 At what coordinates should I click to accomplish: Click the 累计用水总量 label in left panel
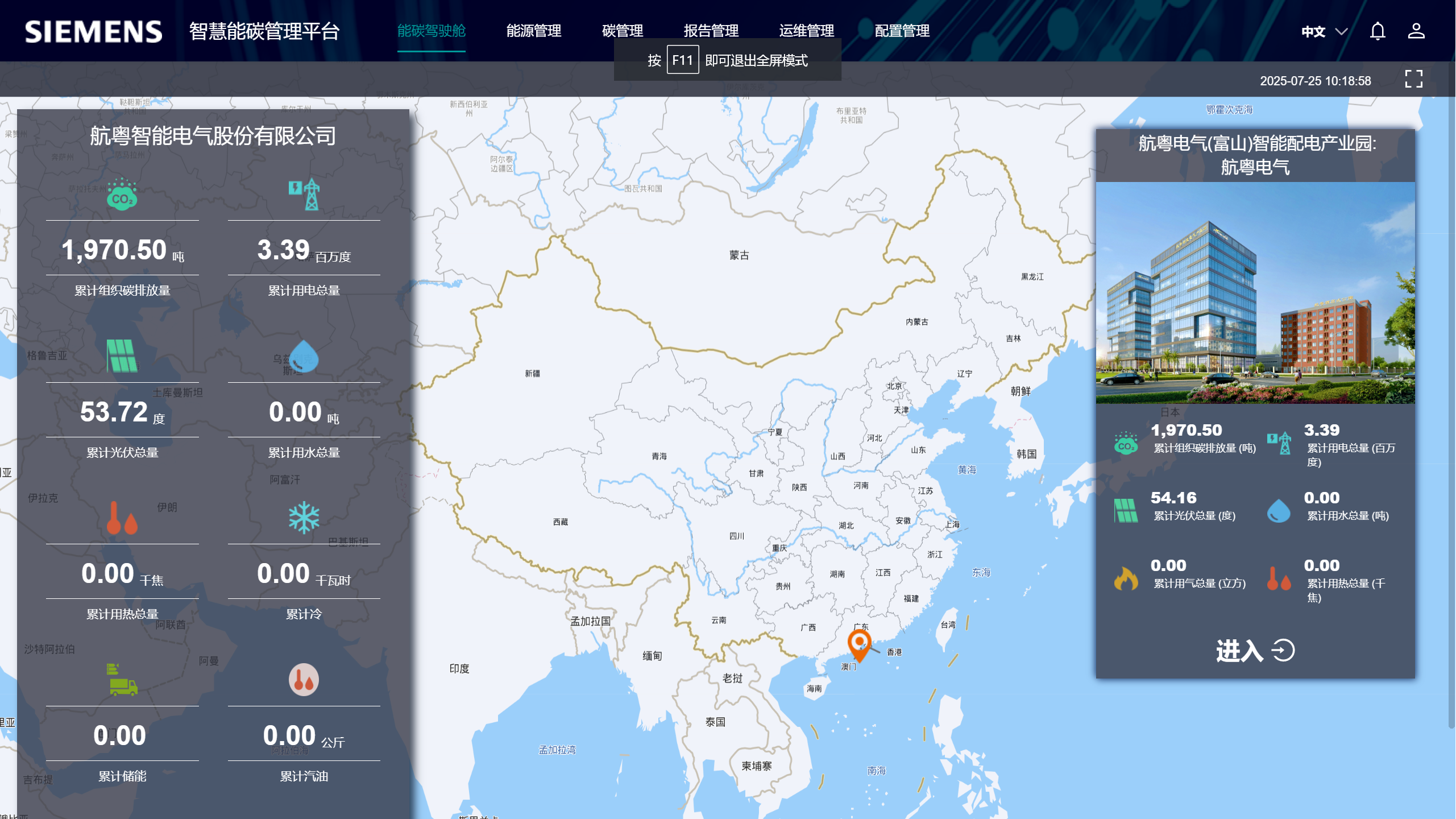click(304, 453)
